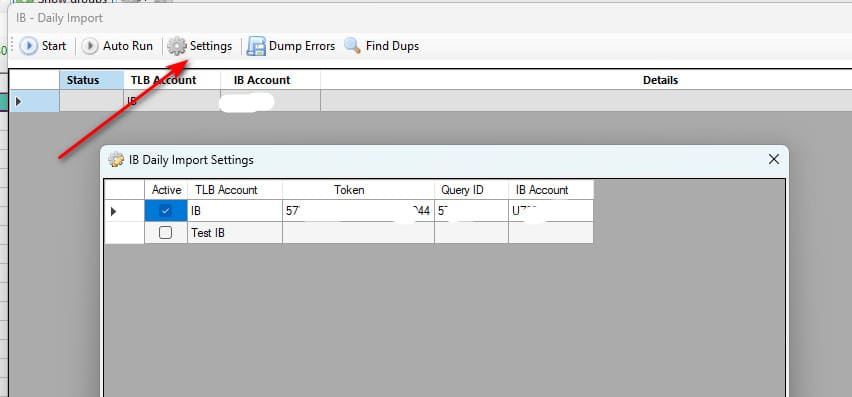Click the Token column header
This screenshot has width=852, height=397.
click(x=358, y=190)
